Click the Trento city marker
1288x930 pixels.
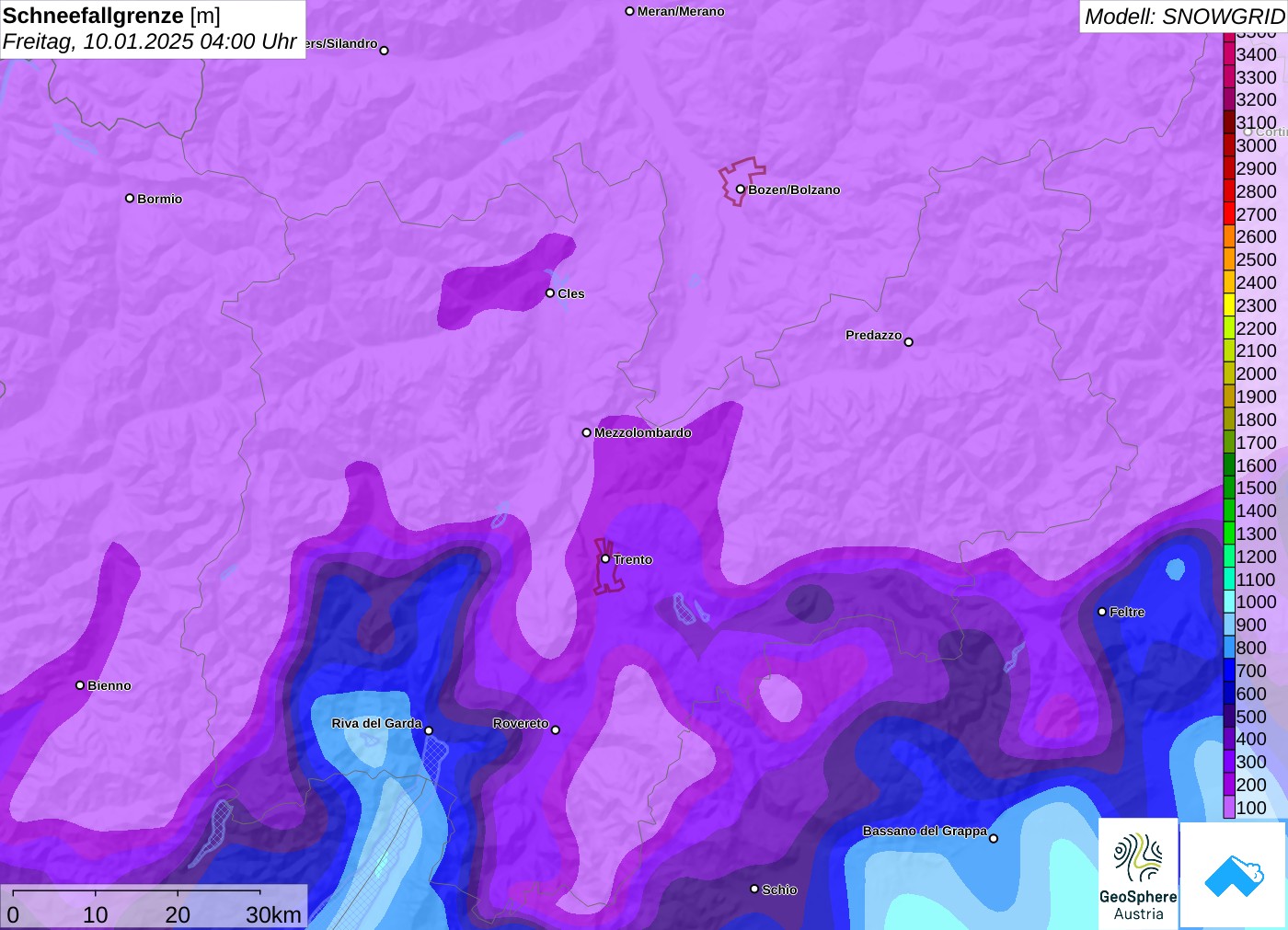pos(605,558)
